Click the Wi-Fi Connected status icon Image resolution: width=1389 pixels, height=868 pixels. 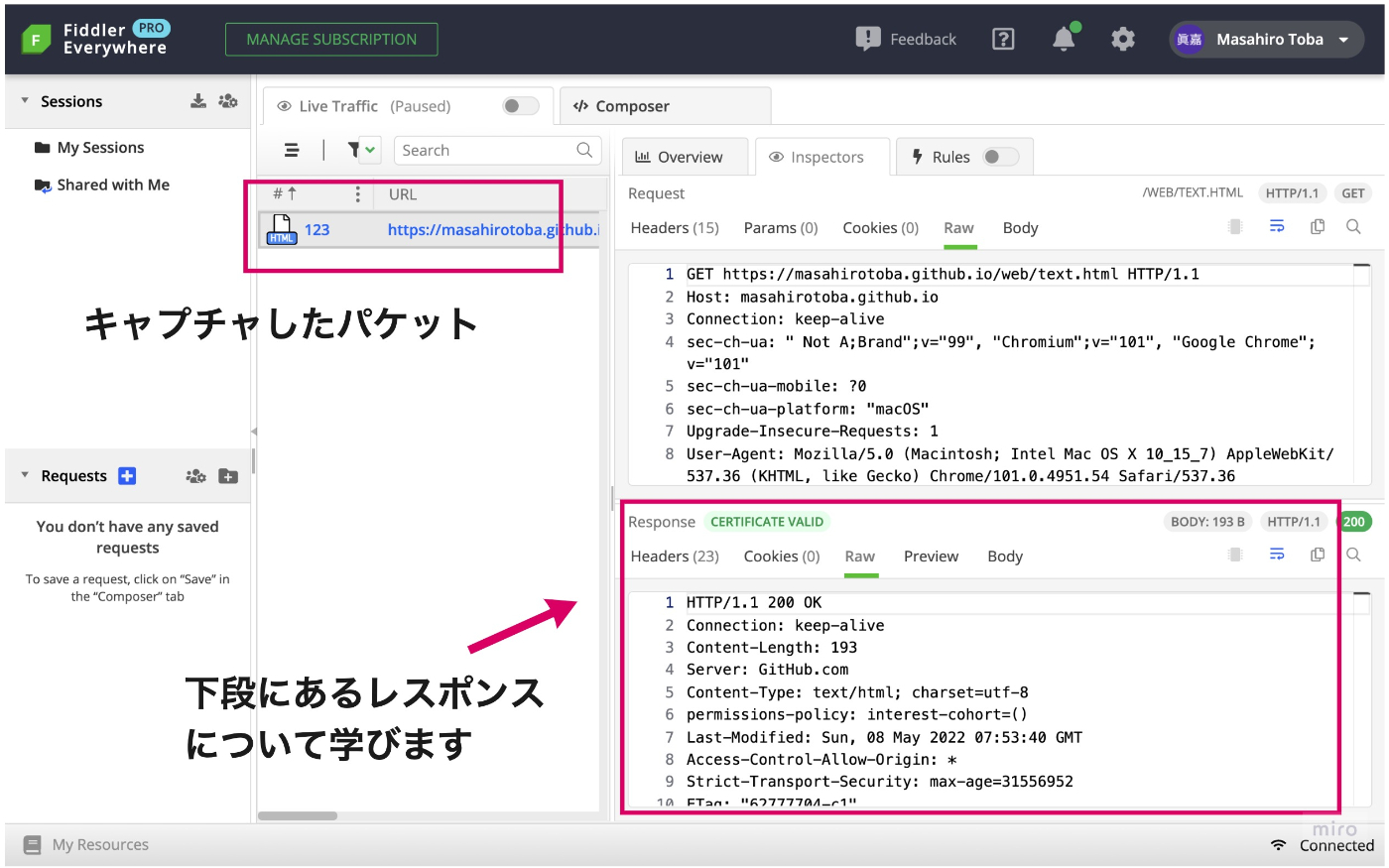(x=1279, y=845)
